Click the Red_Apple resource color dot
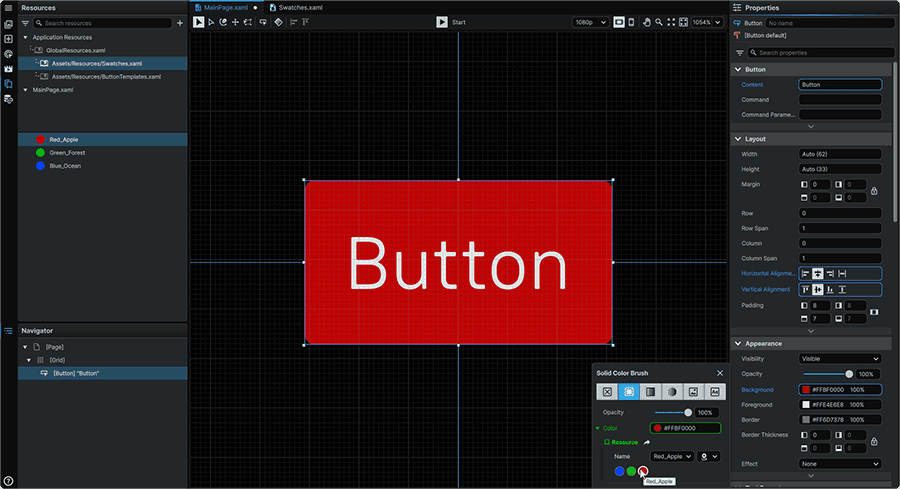The image size is (900, 489). pos(40,139)
